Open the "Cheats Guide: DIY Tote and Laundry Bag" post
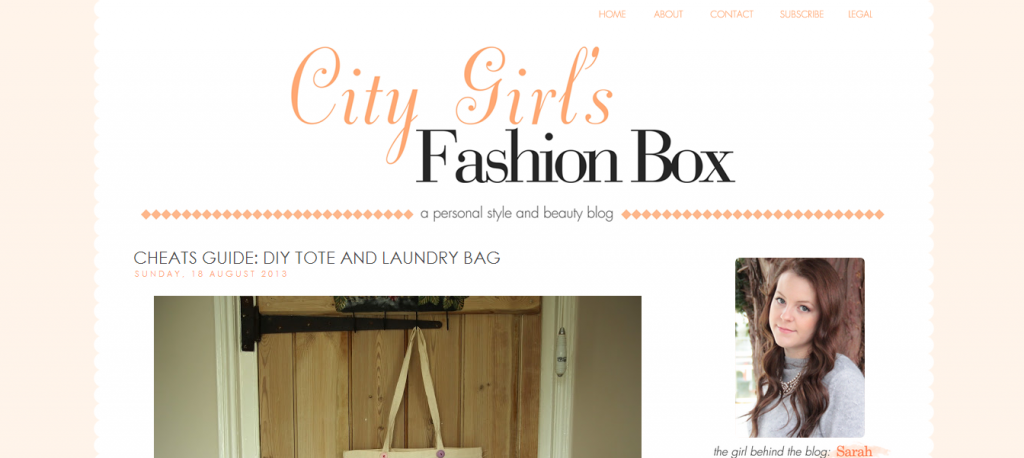Screen dimensions: 1024x458 pyautogui.click(x=317, y=258)
